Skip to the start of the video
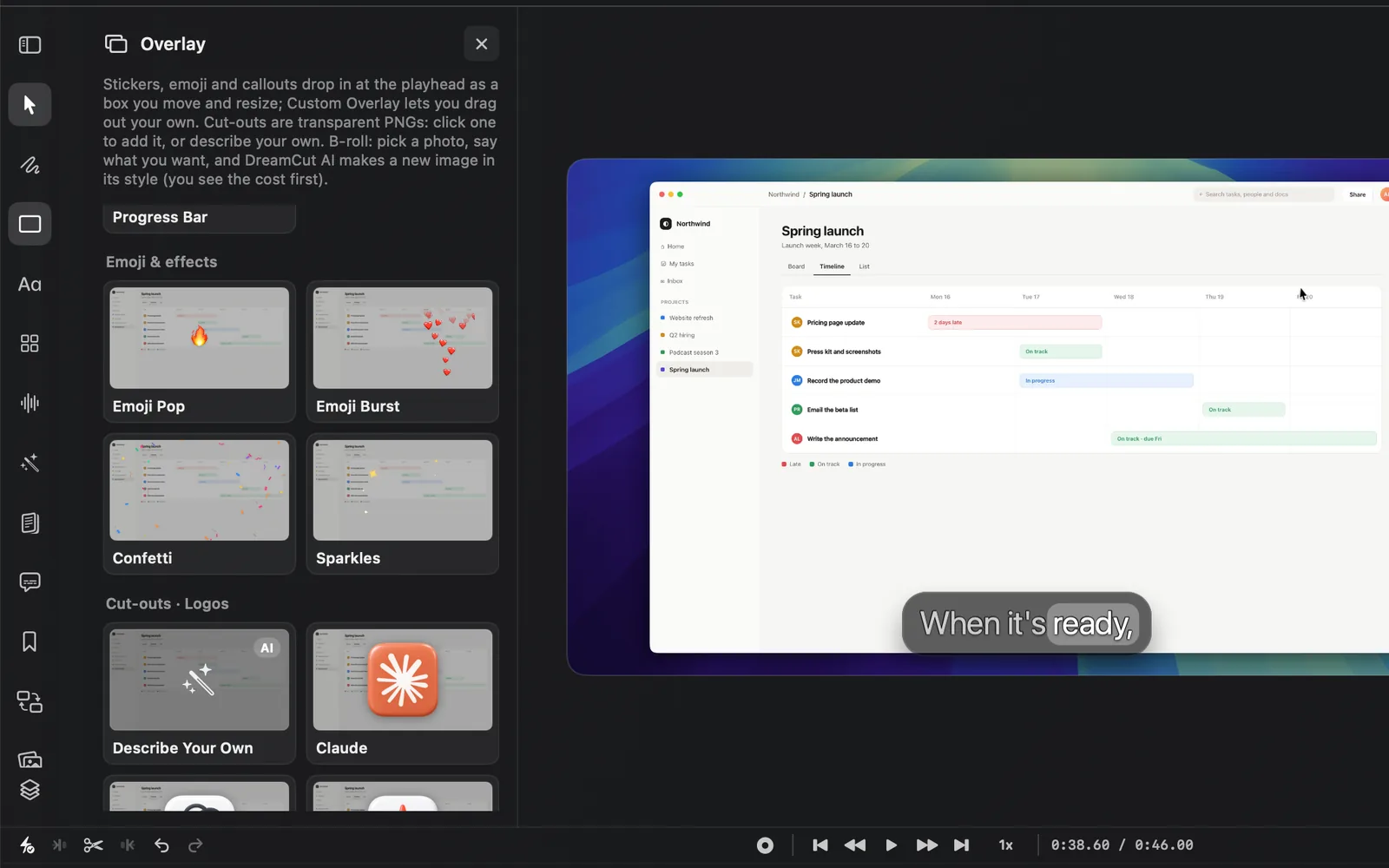The width and height of the screenshot is (1389, 868). pyautogui.click(x=820, y=845)
